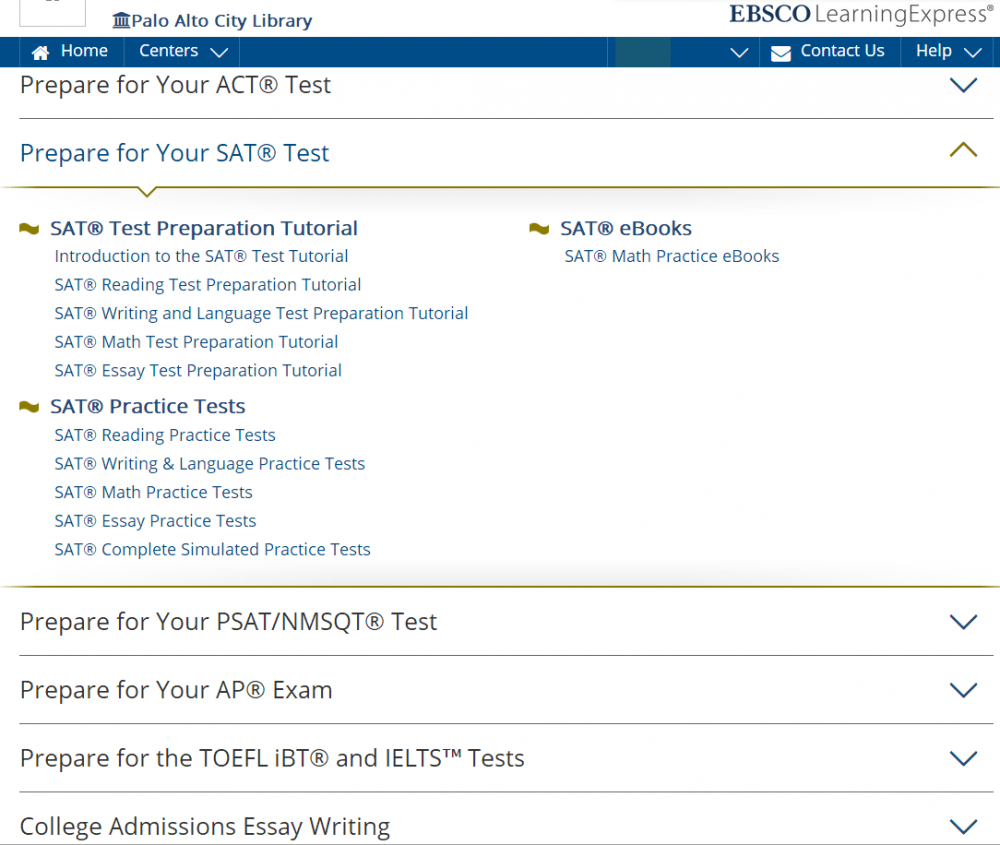Viewport: 1000px width, 845px height.
Task: Open SAT Essay Practice Tests link
Action: [x=155, y=521]
